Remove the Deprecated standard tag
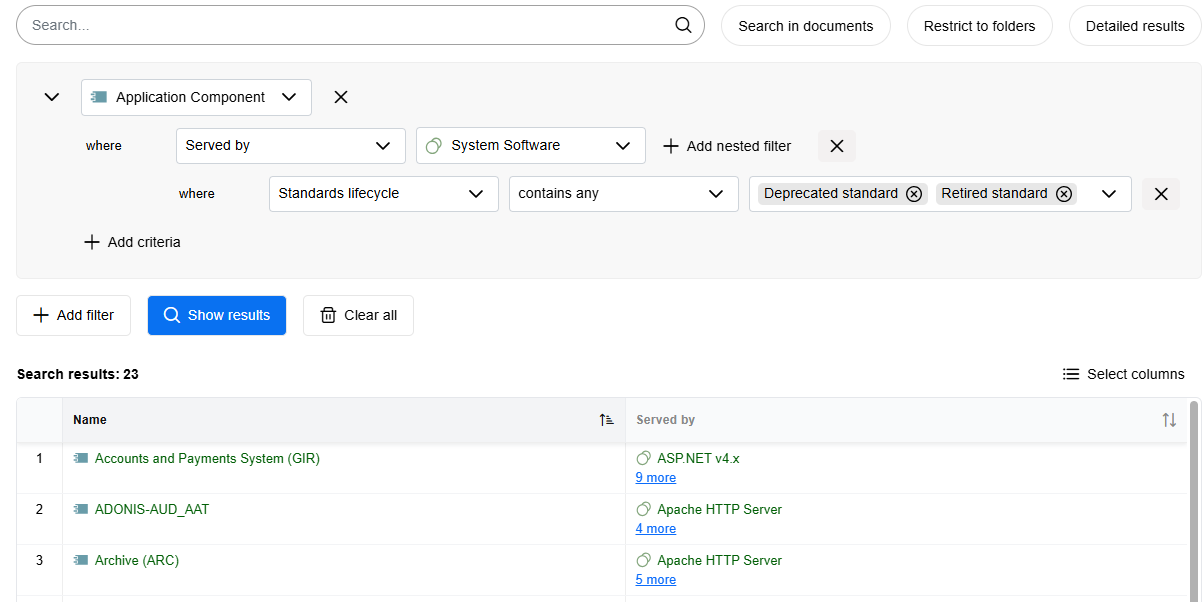 914,193
